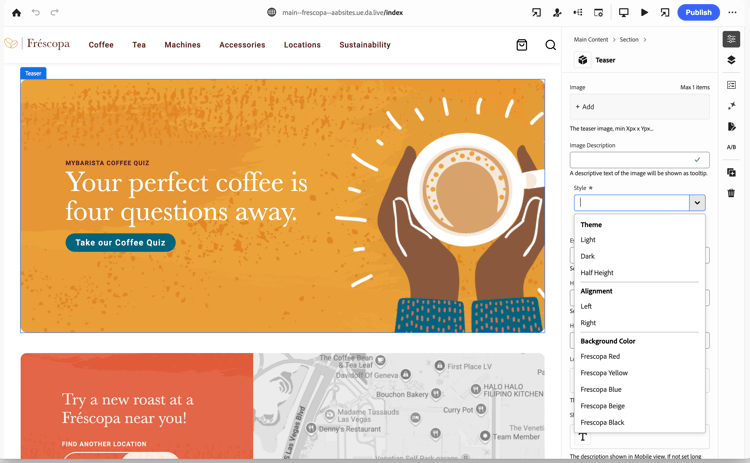Screen dimensions: 750x463
Task: Show the layers stack panel
Action: coord(731,60)
